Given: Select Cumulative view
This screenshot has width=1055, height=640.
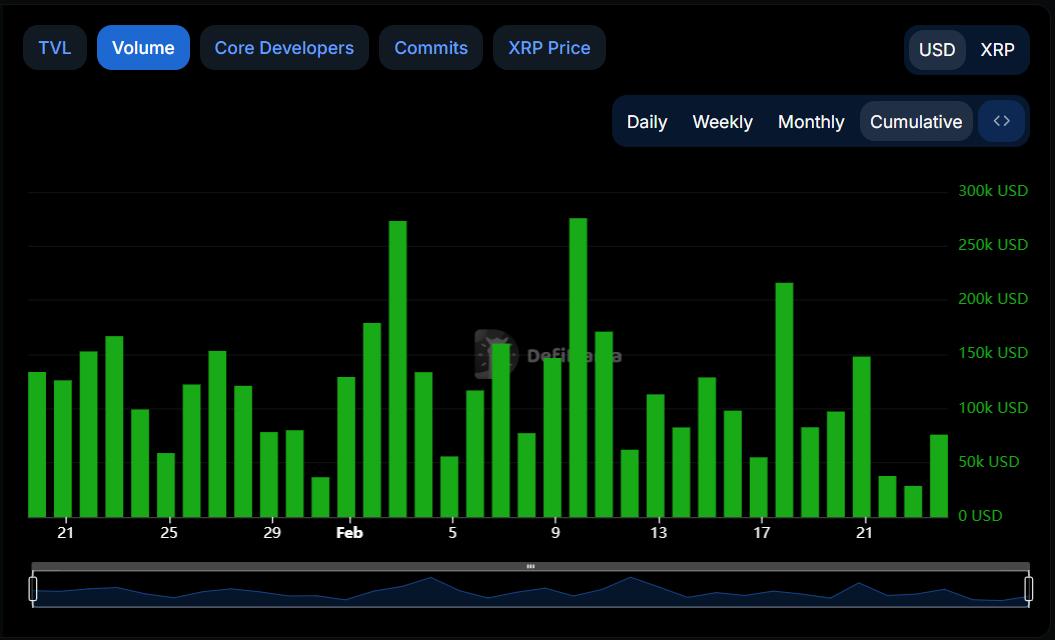Looking at the screenshot, I should pos(916,122).
